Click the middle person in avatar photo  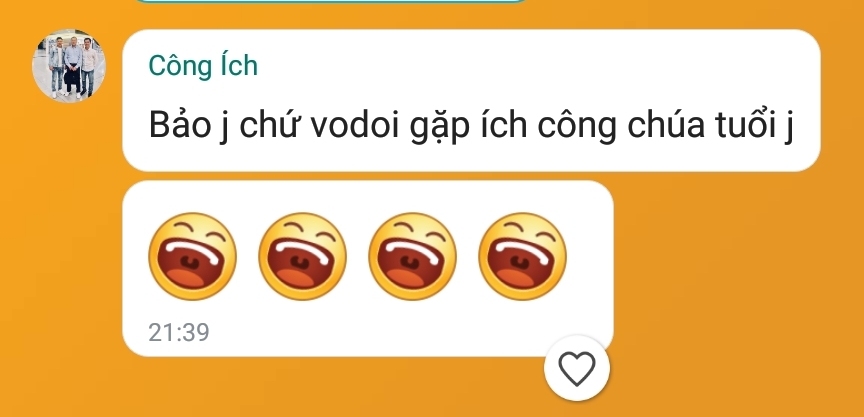point(72,67)
